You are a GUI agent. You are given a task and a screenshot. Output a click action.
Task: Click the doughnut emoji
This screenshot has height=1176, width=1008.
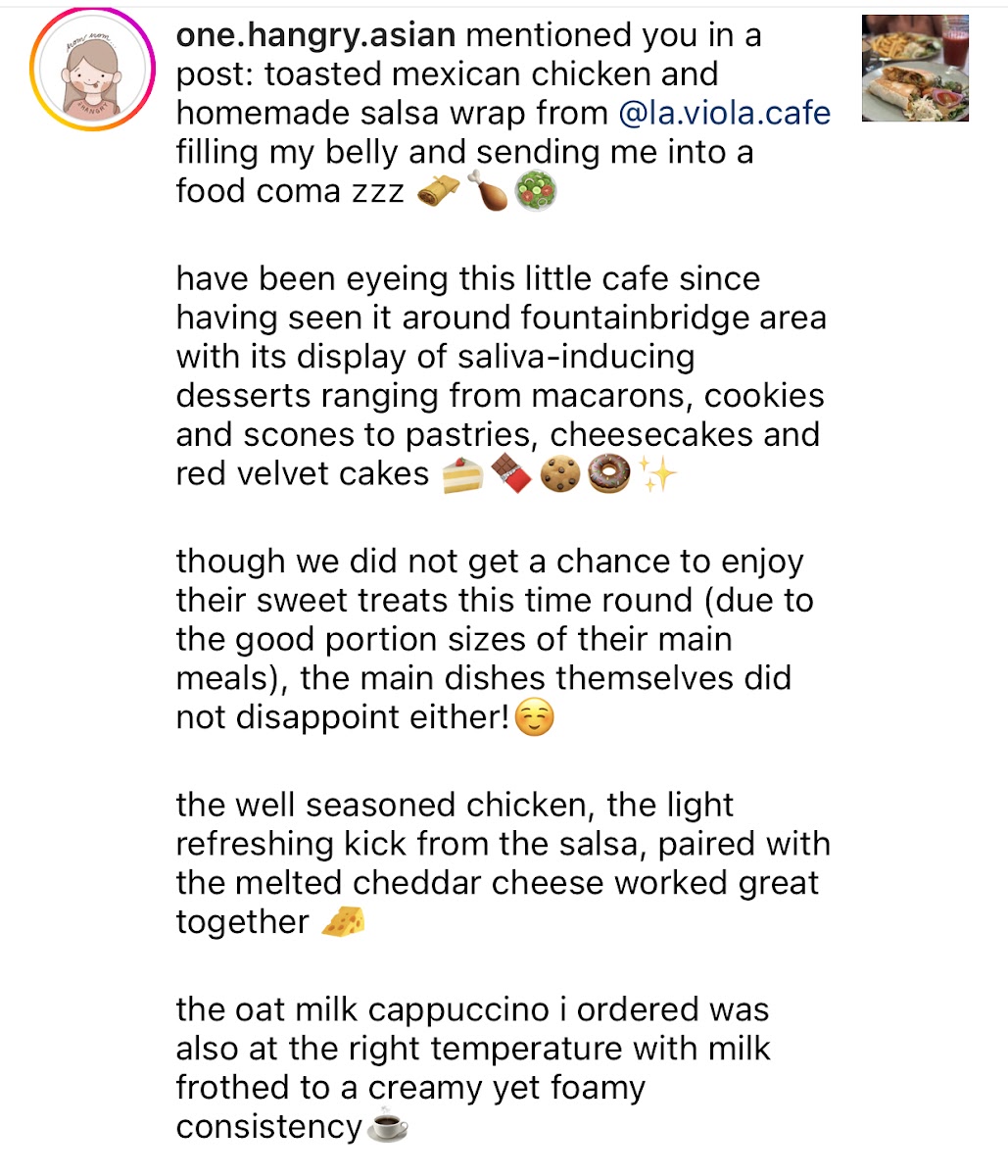point(609,474)
